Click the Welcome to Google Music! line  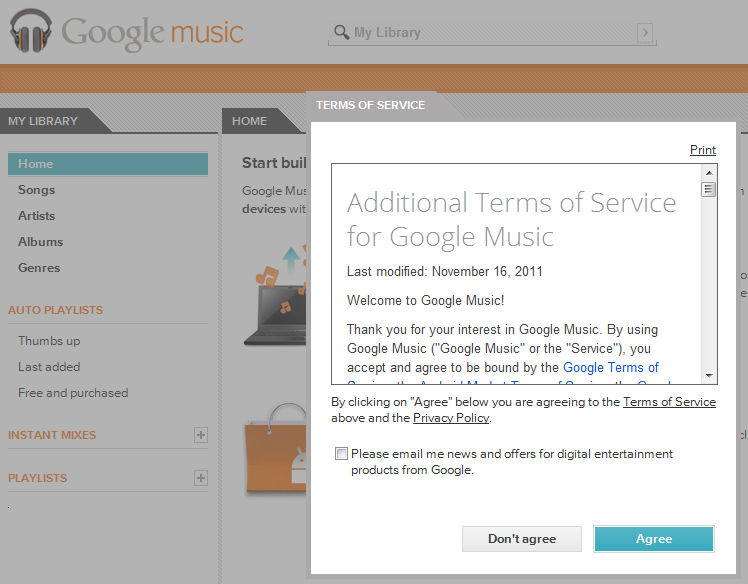(426, 301)
